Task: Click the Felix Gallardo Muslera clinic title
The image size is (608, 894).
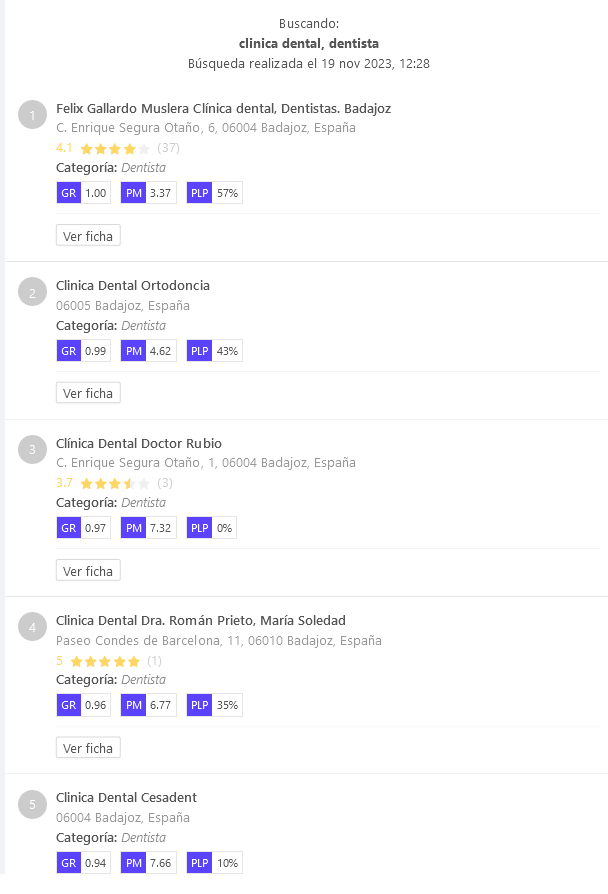Action: pyautogui.click(x=223, y=108)
